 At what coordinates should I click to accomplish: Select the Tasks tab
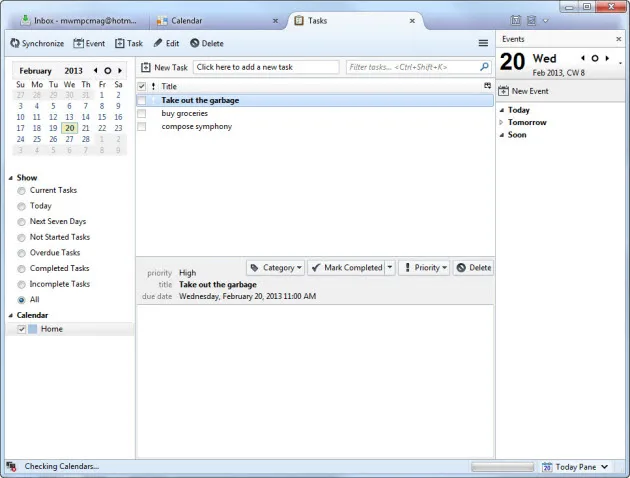click(355, 21)
